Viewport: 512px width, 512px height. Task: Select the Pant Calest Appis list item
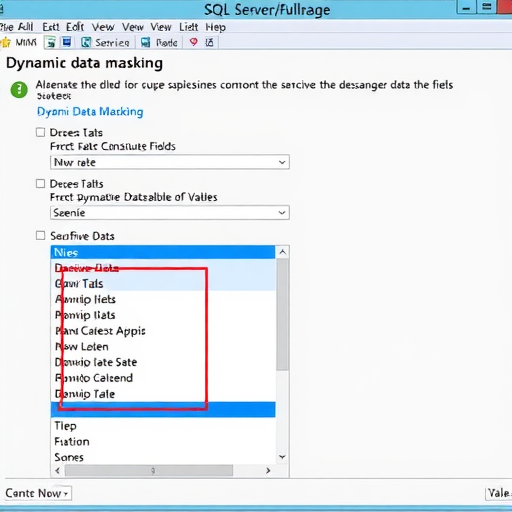click(163, 331)
